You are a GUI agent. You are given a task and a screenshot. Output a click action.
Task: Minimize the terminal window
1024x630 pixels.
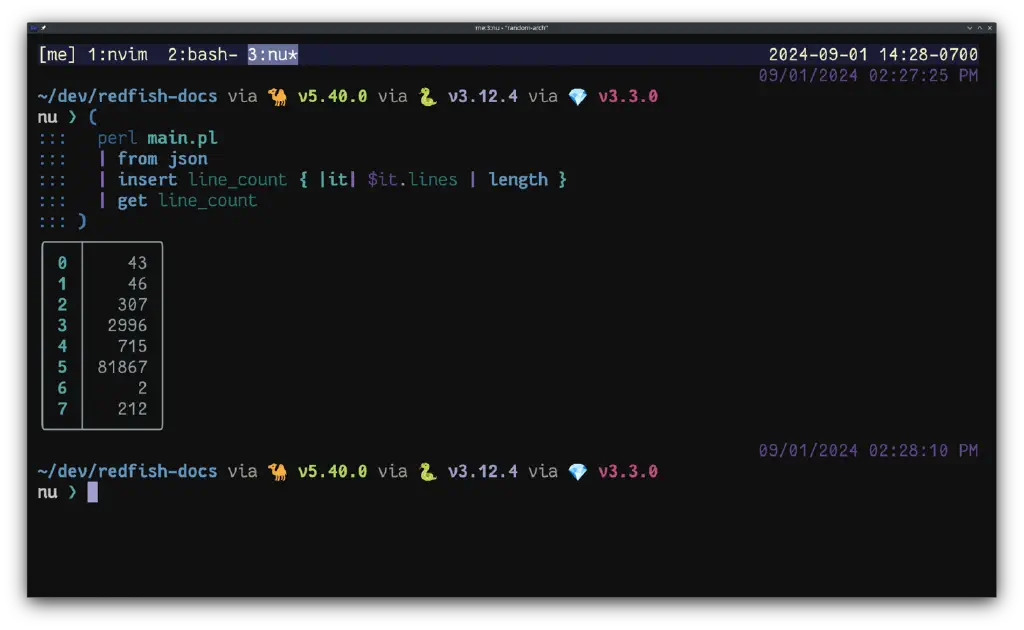970,28
